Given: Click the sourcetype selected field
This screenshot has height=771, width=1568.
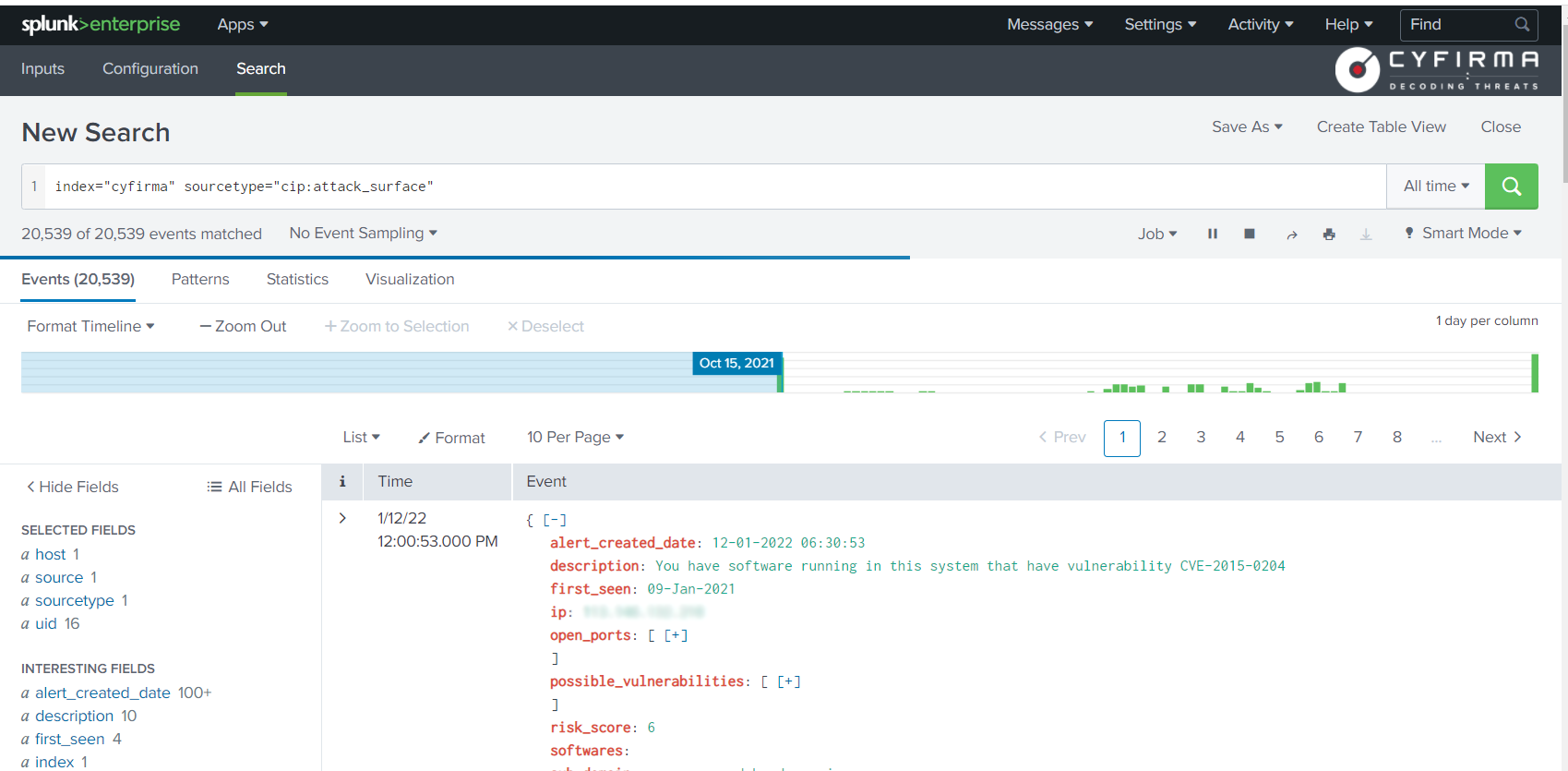Looking at the screenshot, I should tap(75, 601).
